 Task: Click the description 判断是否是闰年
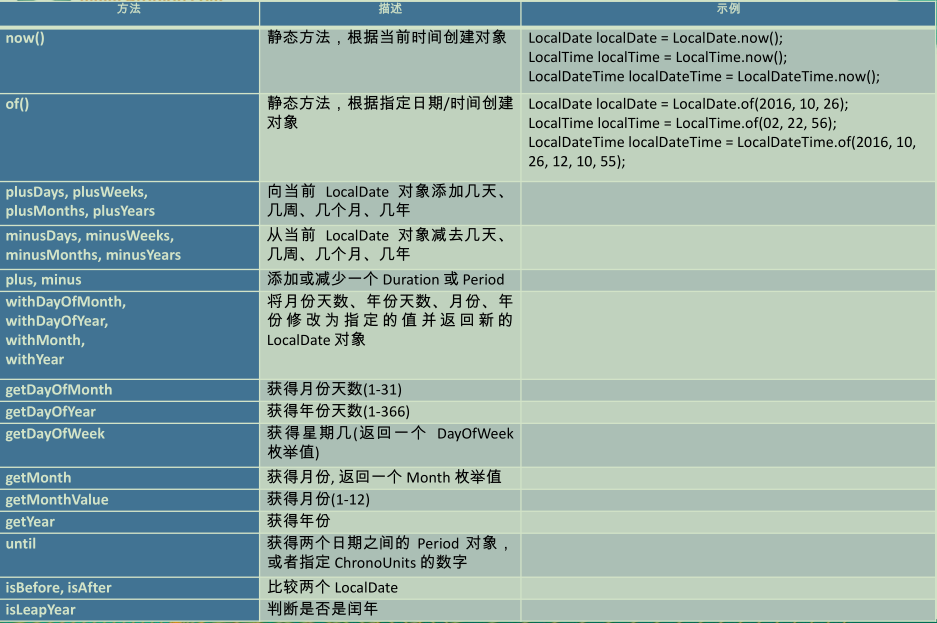click(390, 610)
